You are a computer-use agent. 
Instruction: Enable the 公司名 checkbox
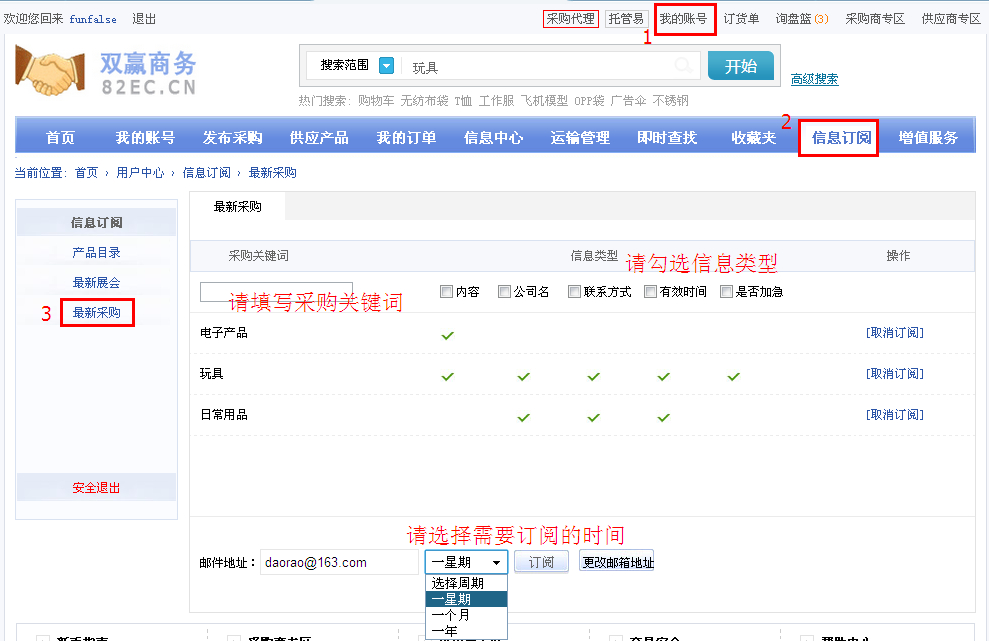505,292
